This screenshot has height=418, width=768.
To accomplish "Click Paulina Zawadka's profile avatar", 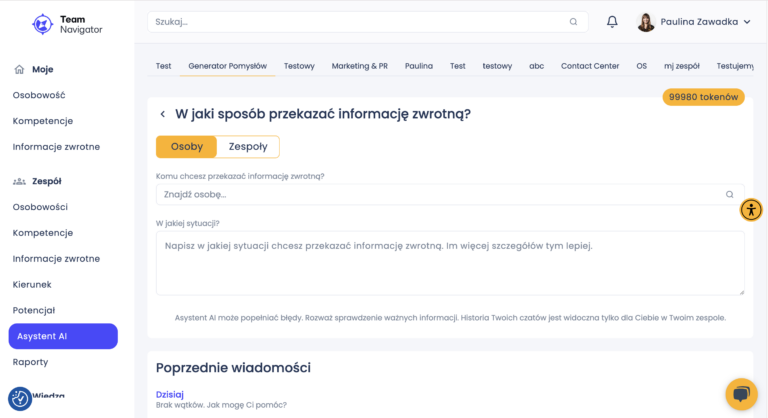I will tap(646, 22).
